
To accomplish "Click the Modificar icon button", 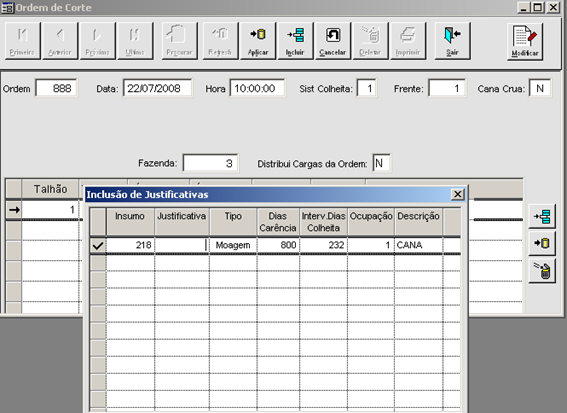I will (x=525, y=42).
